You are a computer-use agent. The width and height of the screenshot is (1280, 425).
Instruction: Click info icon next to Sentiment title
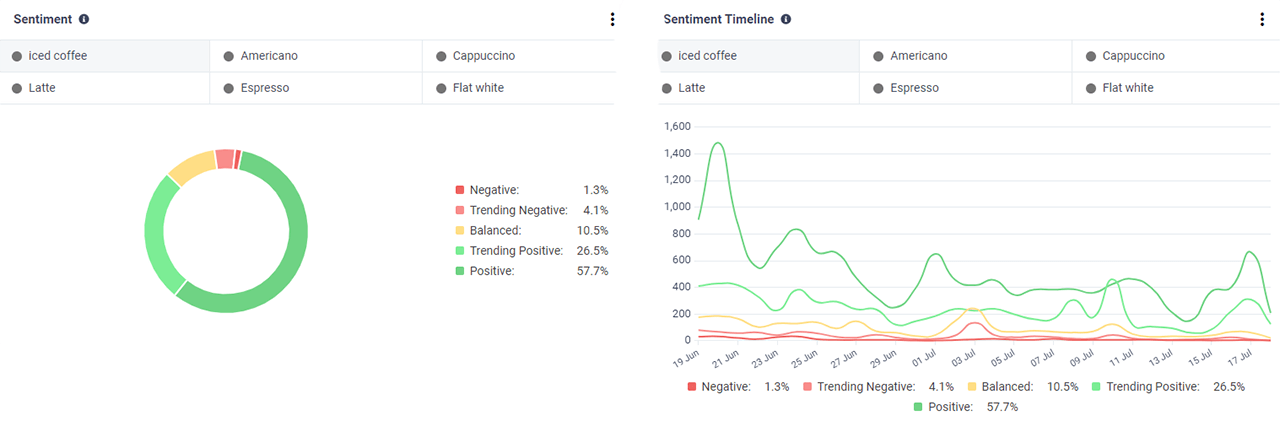pos(84,19)
